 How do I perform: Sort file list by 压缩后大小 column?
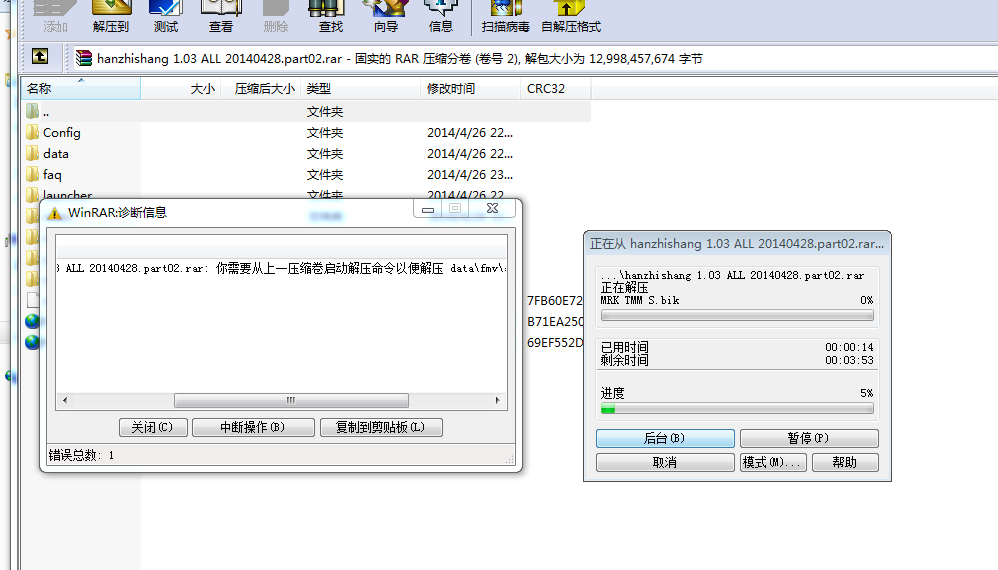pos(261,88)
